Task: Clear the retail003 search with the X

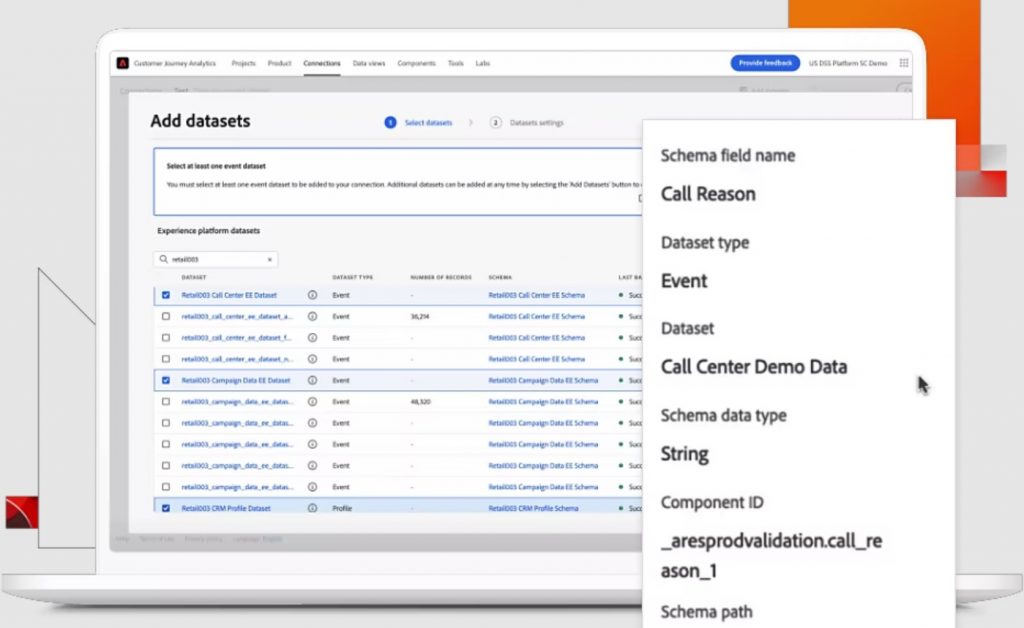Action: pyautogui.click(x=270, y=260)
